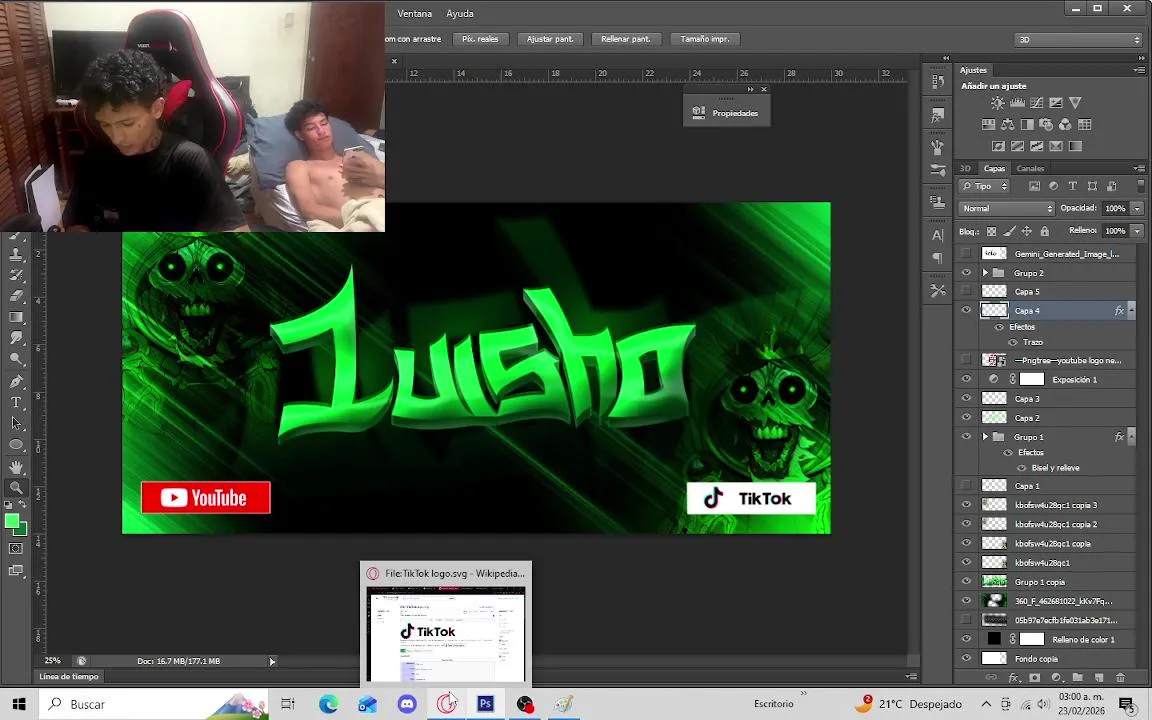This screenshot has height=720, width=1152.
Task: Add Photo Filter camera adjustment icon
Action: tap(1046, 125)
